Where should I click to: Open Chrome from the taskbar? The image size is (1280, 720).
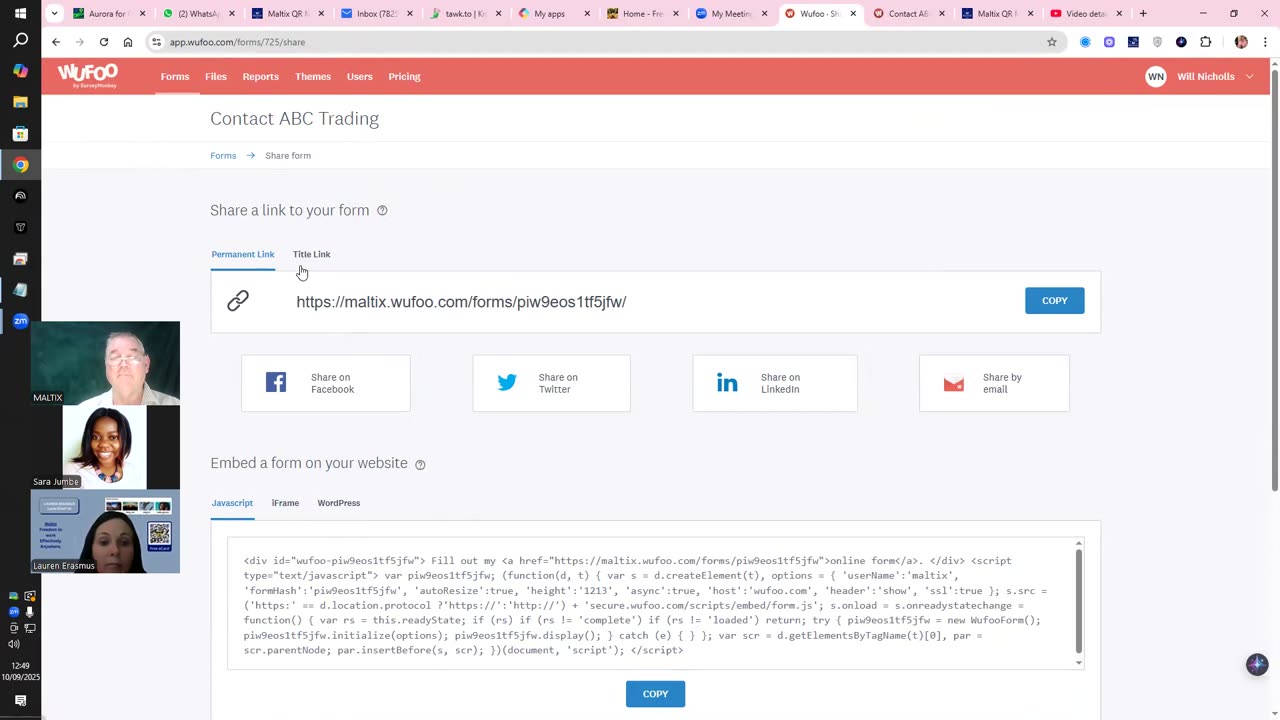[x=20, y=165]
